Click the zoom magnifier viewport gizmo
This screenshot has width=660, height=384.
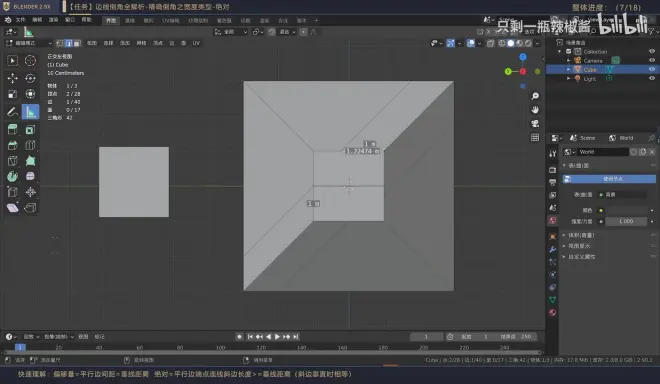click(x=535, y=96)
